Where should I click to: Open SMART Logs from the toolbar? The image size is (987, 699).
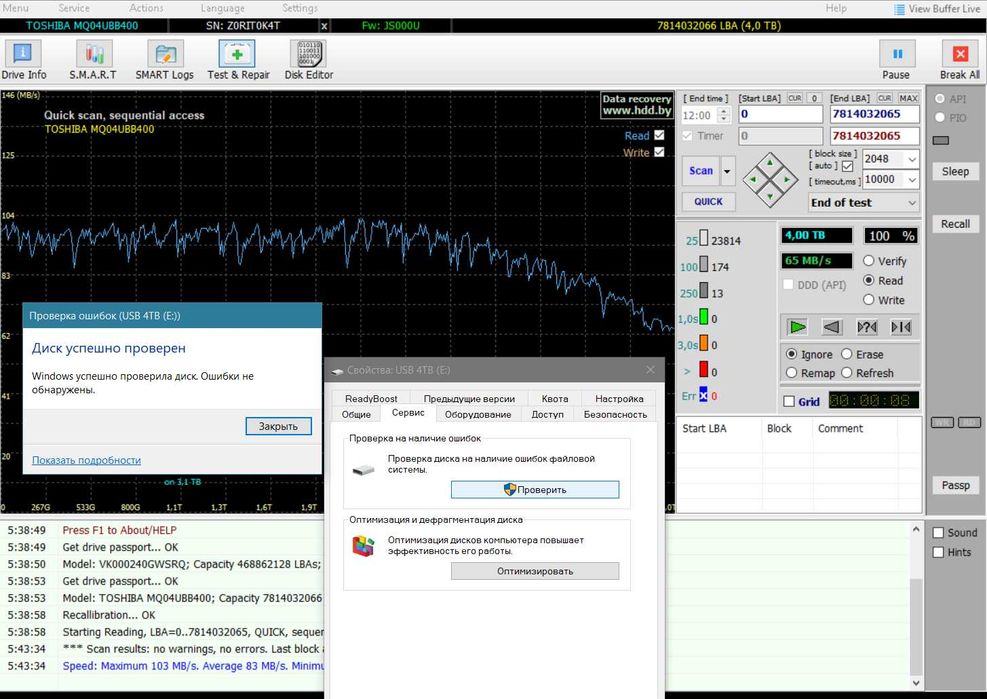coord(165,60)
